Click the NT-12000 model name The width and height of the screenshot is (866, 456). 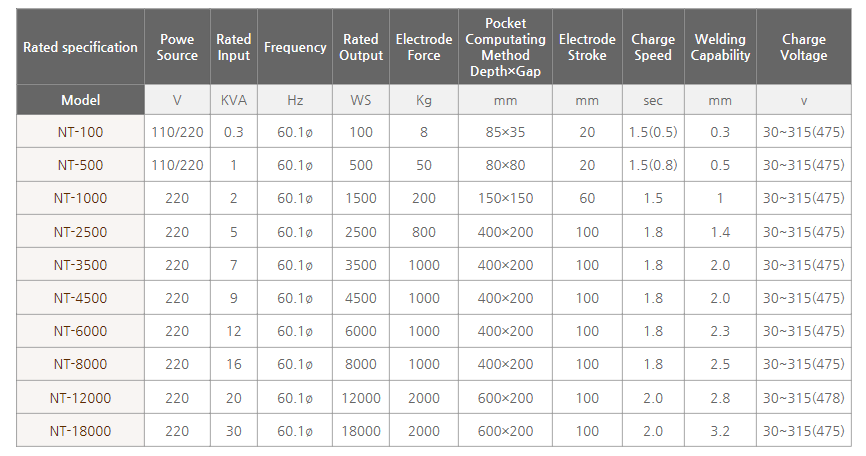81,398
